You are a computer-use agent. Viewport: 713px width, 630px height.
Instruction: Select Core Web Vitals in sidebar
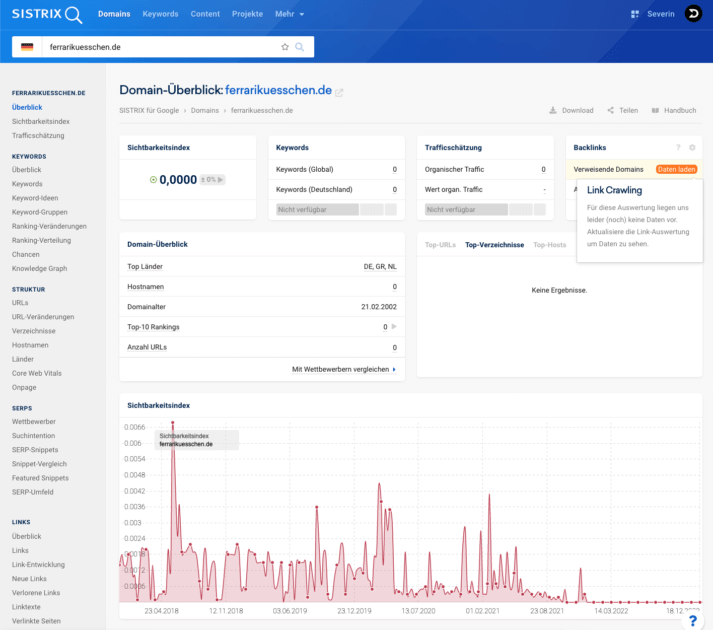pyautogui.click(x=36, y=373)
